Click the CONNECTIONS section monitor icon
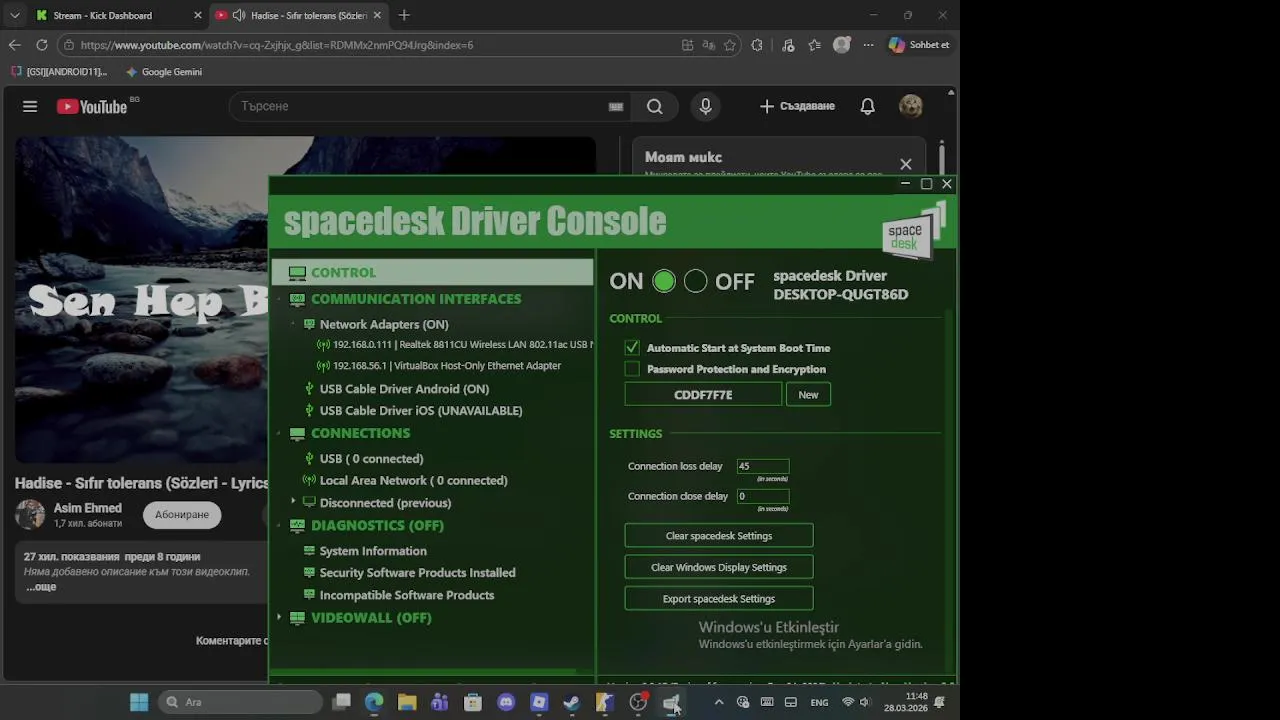This screenshot has height=720, width=1280. pos(297,433)
